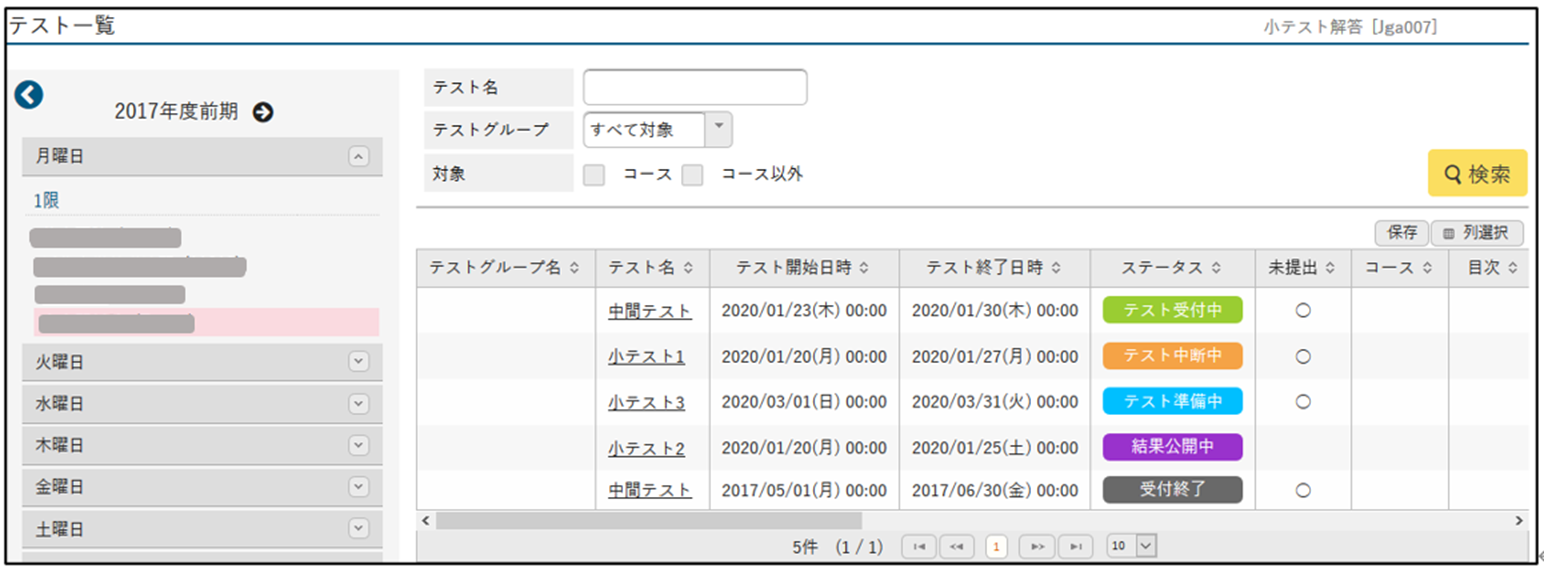The width and height of the screenshot is (1544, 568).
Task: Go to first page of results
Action: (919, 546)
